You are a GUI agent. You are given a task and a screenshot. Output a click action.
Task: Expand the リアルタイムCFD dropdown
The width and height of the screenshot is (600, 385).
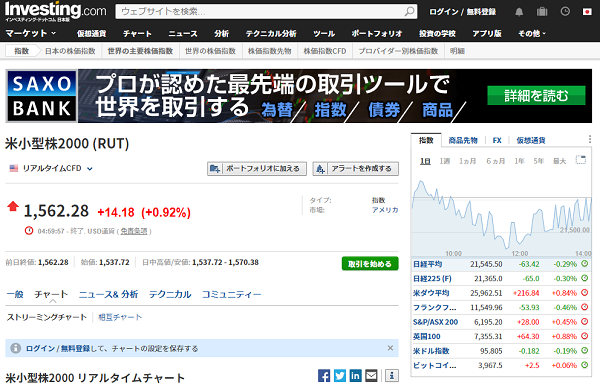[90, 168]
